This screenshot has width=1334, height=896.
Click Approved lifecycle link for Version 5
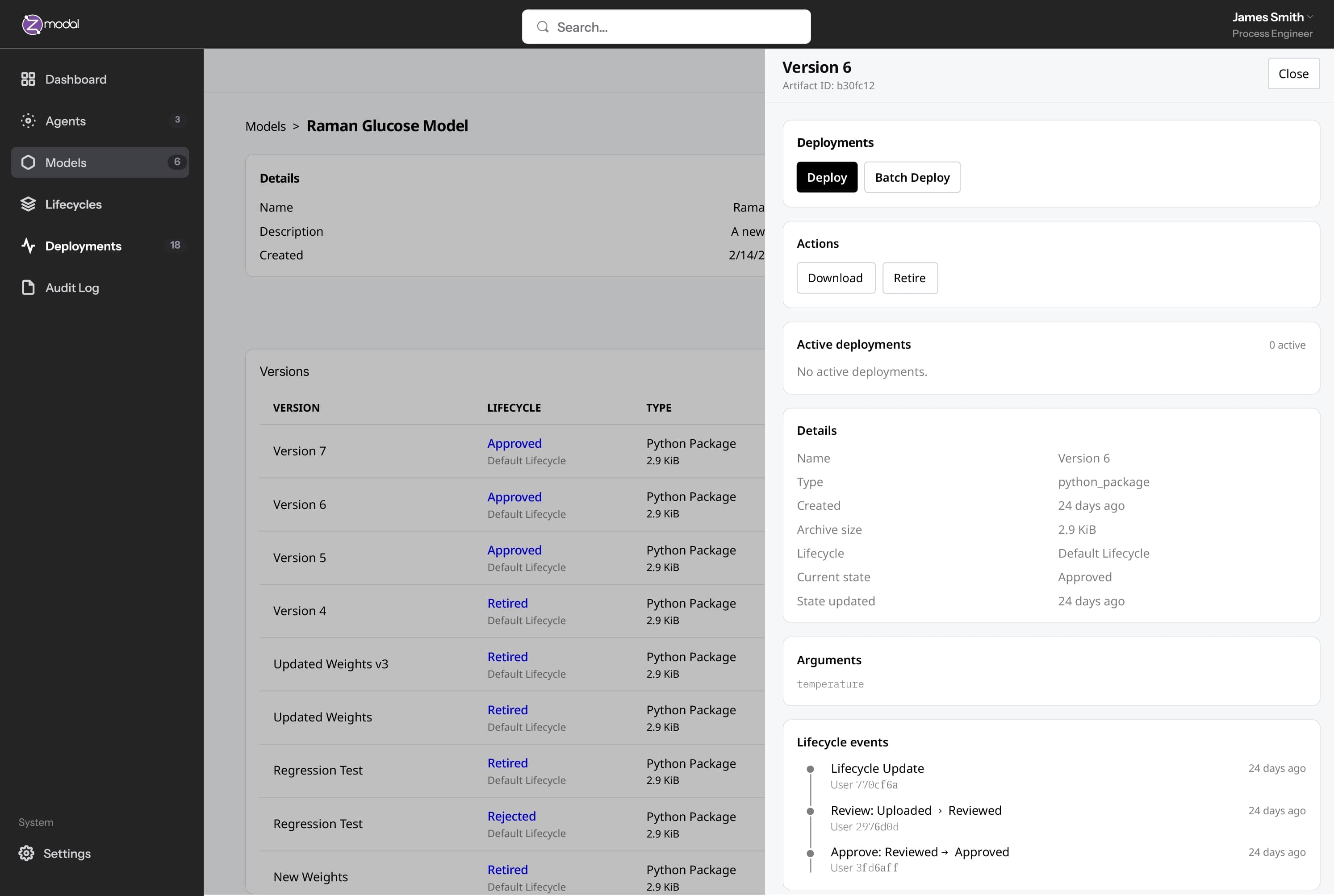point(514,550)
